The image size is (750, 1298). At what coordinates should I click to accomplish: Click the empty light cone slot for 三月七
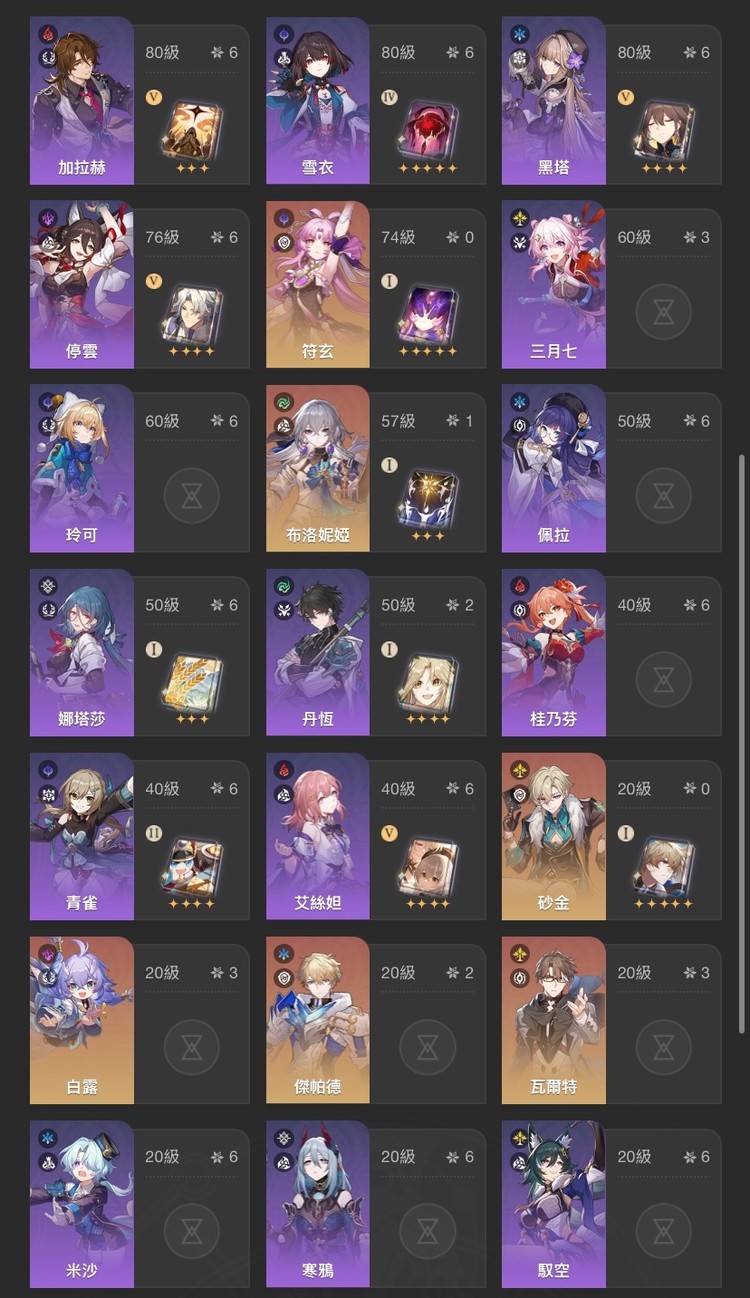coord(663,311)
